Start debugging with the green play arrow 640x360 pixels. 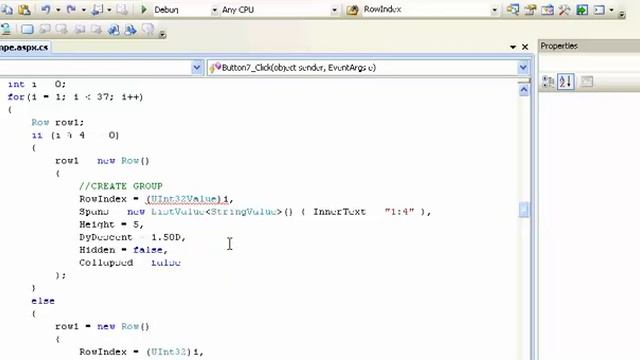pos(144,9)
